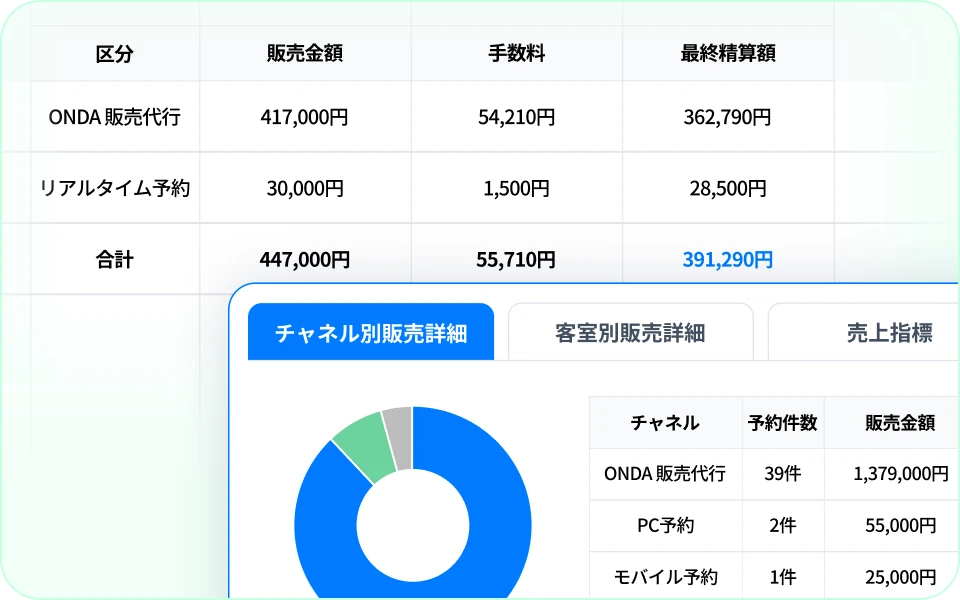Click the 区分 column header
Viewport: 960px width, 600px height.
(114, 54)
